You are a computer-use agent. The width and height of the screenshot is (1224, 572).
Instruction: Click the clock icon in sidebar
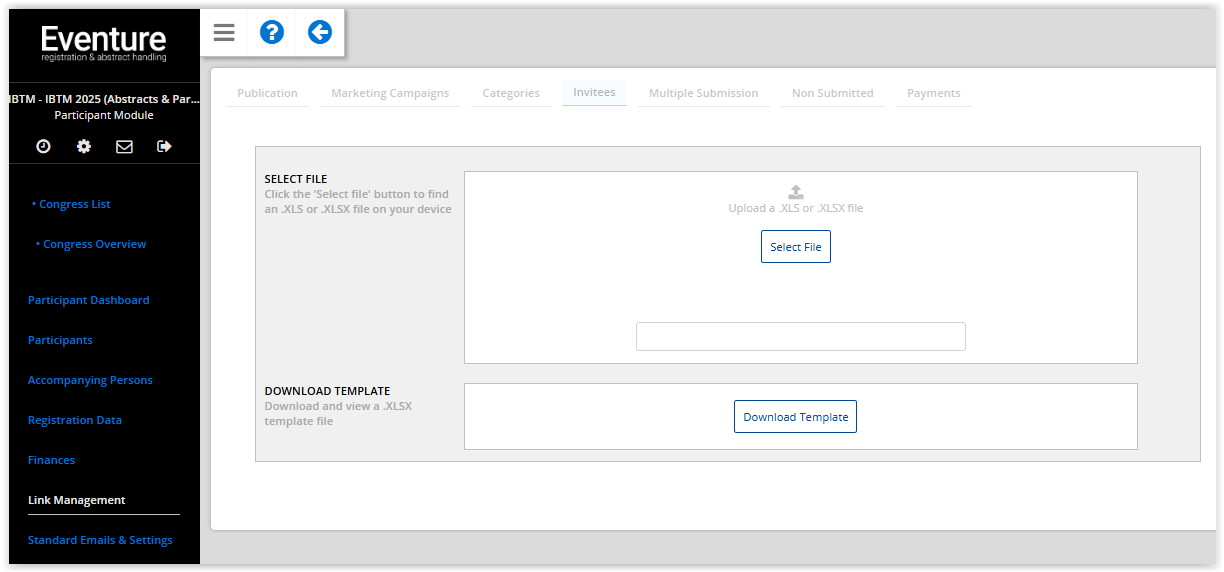coord(43,146)
